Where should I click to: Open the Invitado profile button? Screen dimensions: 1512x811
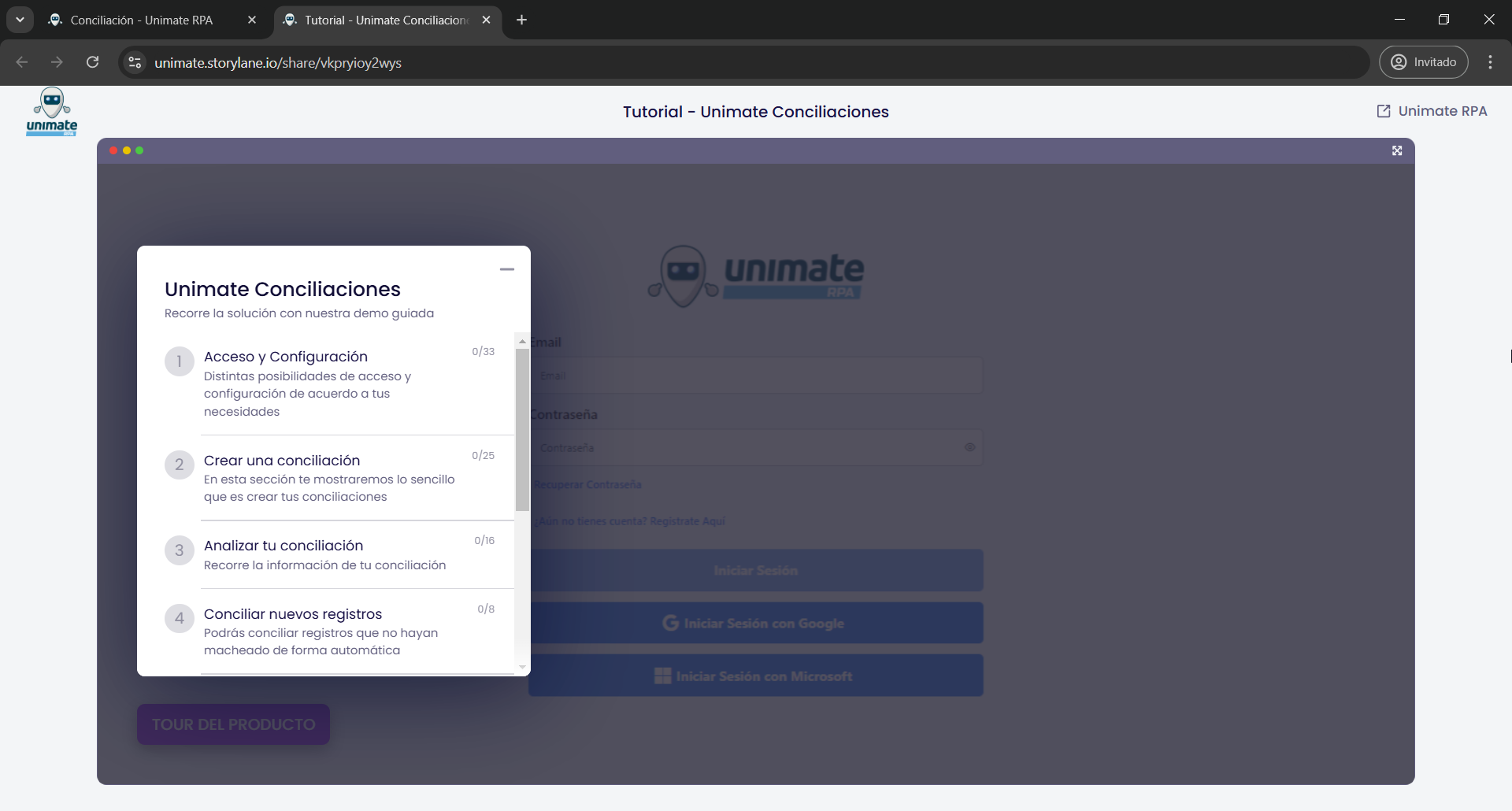point(1424,62)
